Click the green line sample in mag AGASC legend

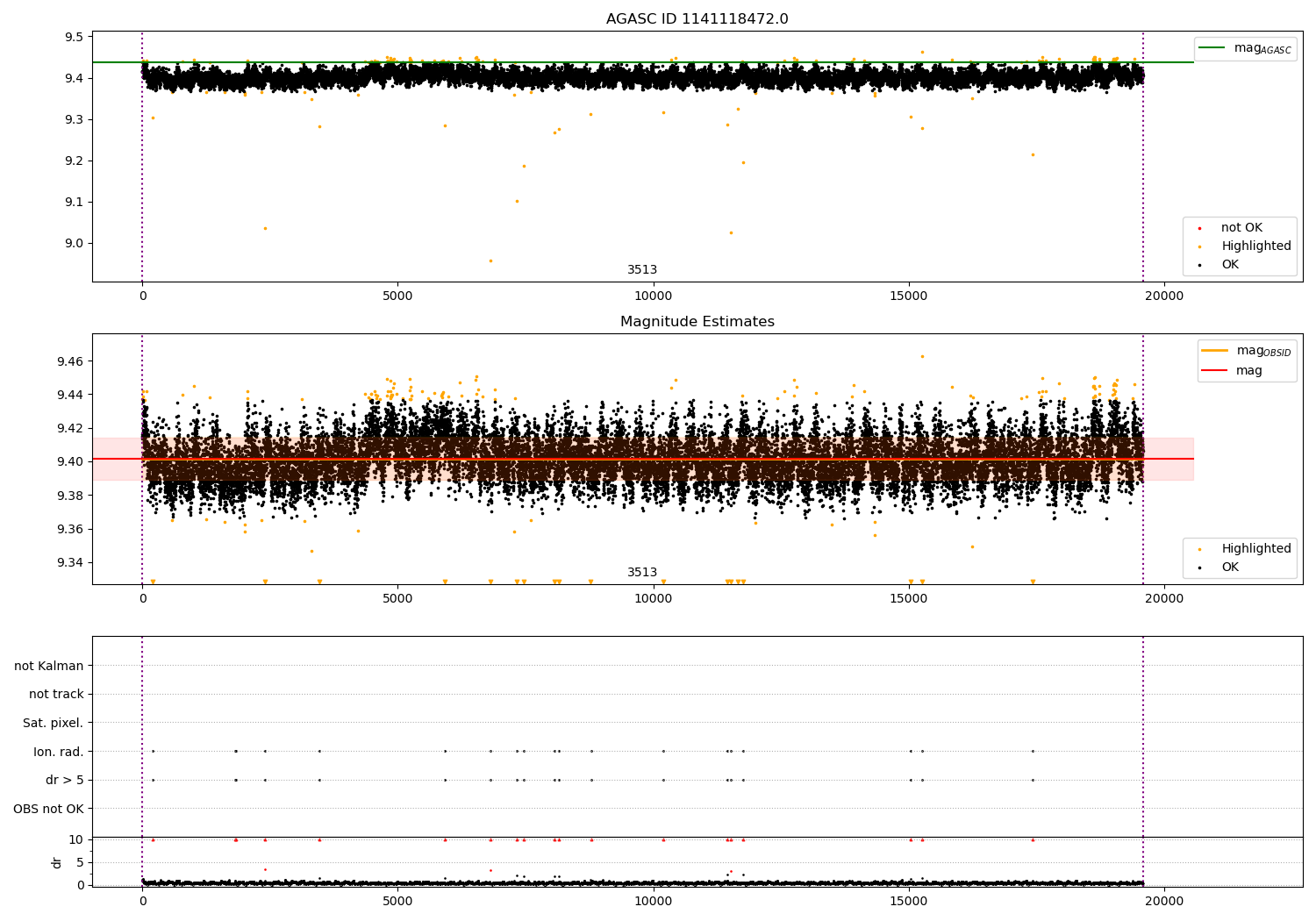click(x=1212, y=48)
